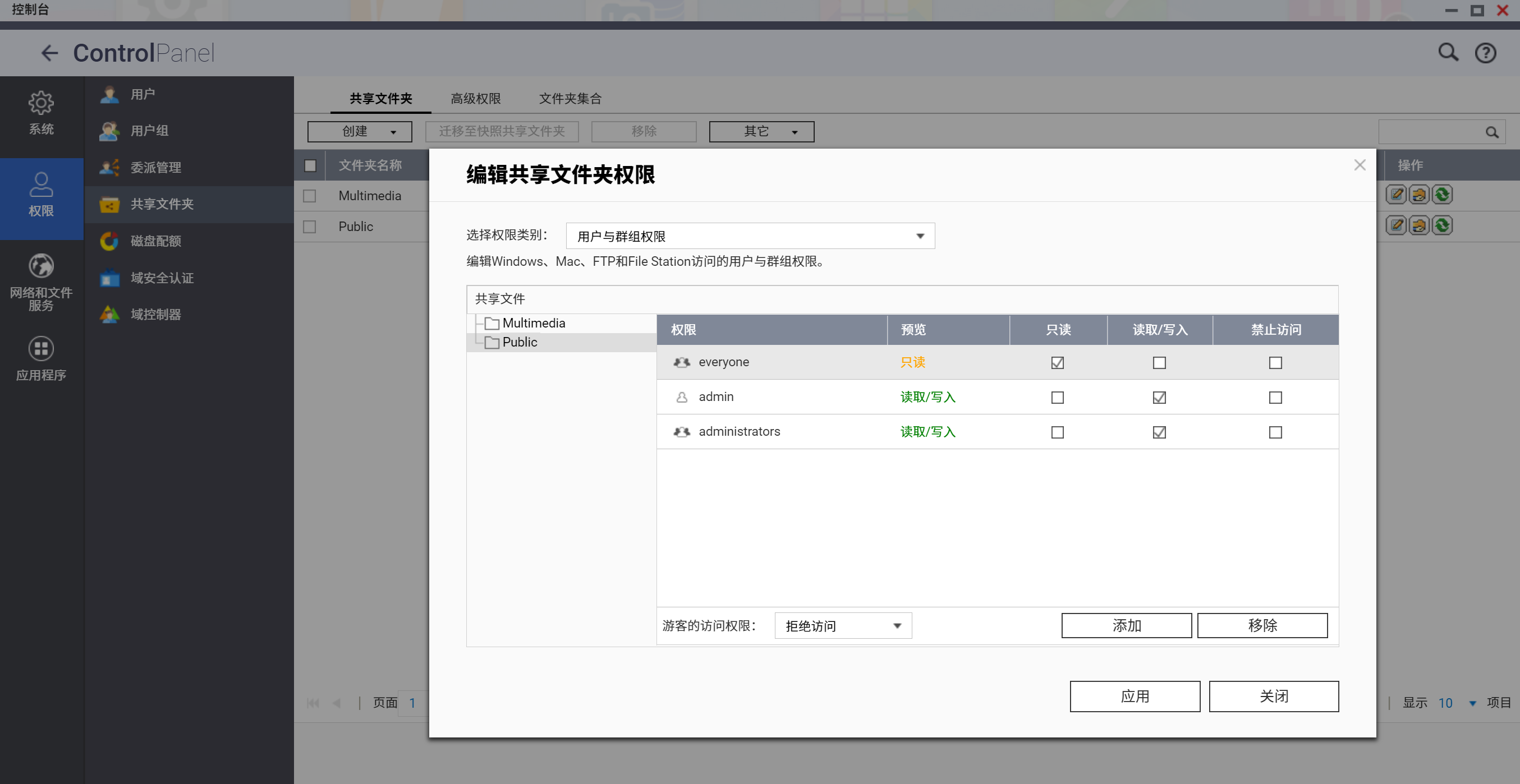Image resolution: width=1520 pixels, height=784 pixels.
Task: Check deny access box for admin
Action: click(1275, 398)
